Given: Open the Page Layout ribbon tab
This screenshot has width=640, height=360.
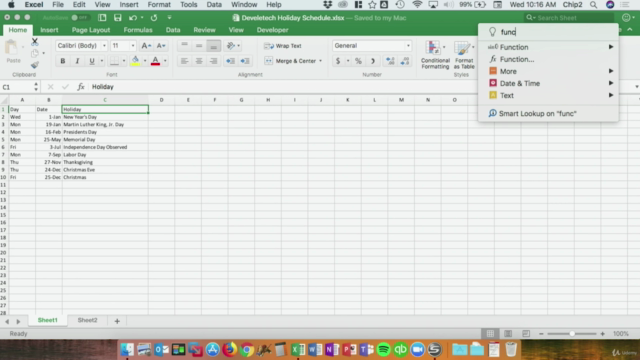Looking at the screenshot, I should (x=91, y=30).
